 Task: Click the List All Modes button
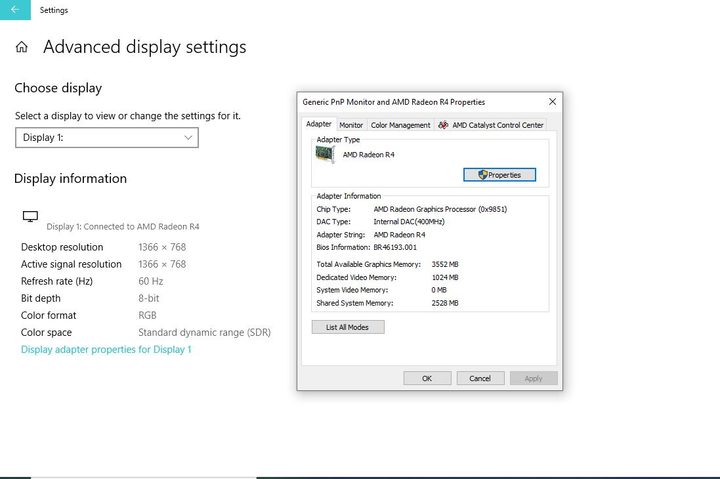348,327
